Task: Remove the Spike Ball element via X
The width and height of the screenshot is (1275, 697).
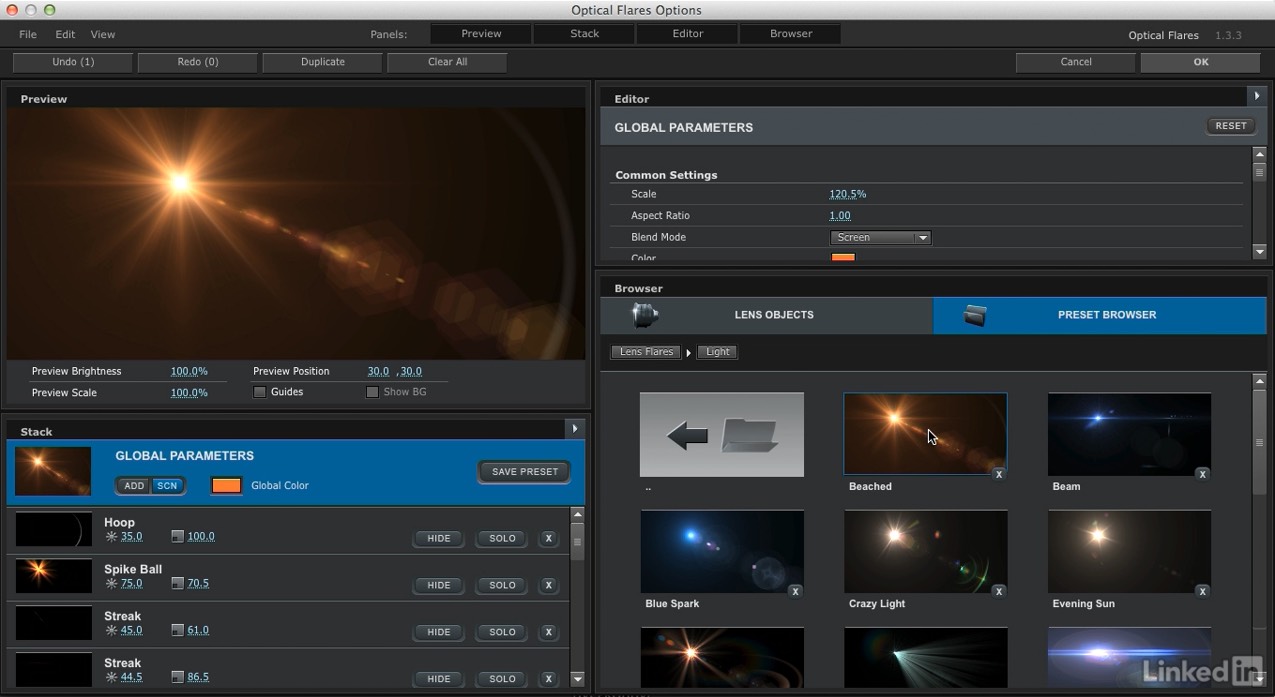Action: (548, 585)
